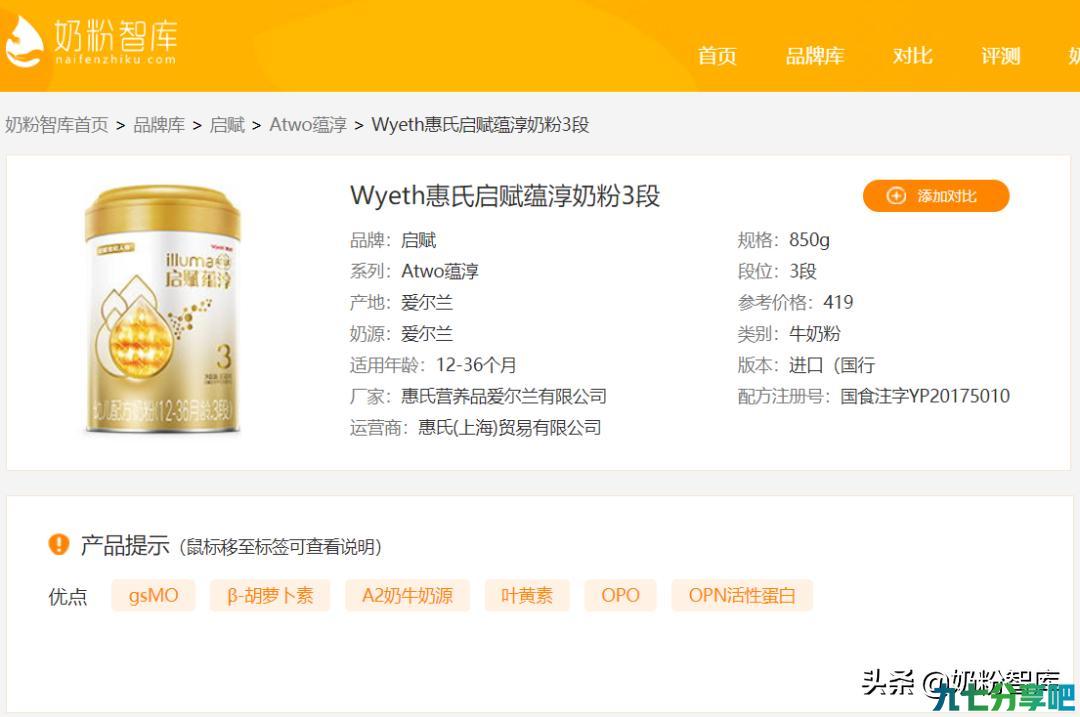Click the series value Atwo蕴淳
The width and height of the screenshot is (1080, 717).
point(440,271)
